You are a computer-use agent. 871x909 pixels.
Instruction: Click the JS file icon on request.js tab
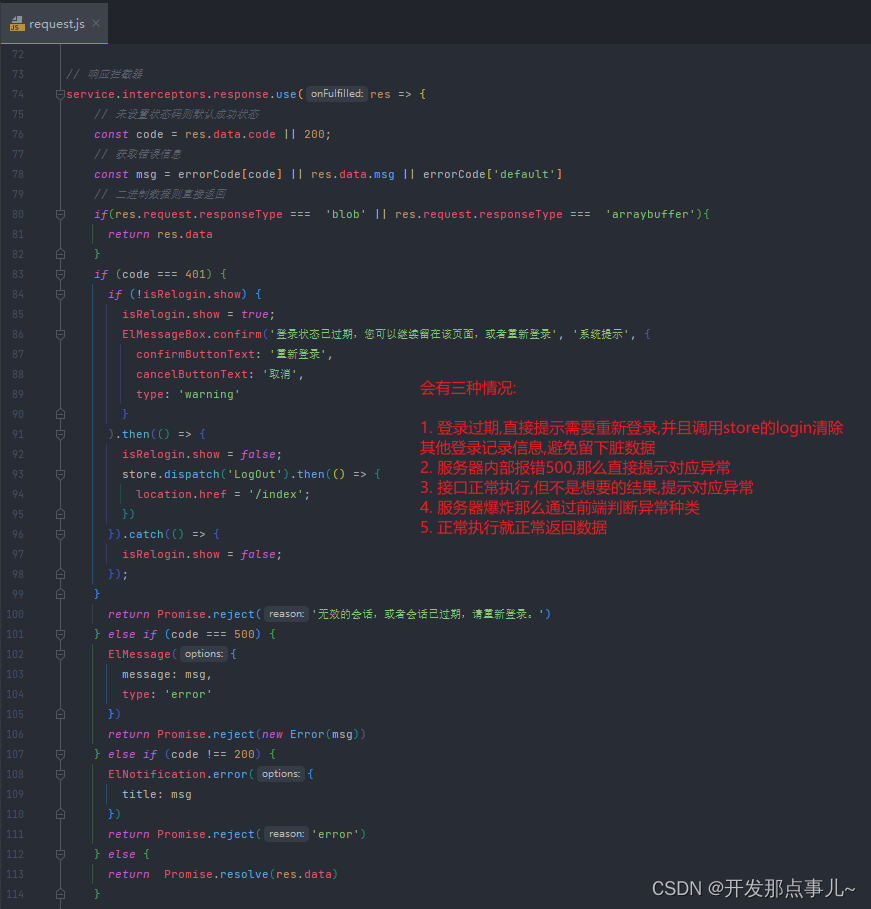(x=17, y=24)
